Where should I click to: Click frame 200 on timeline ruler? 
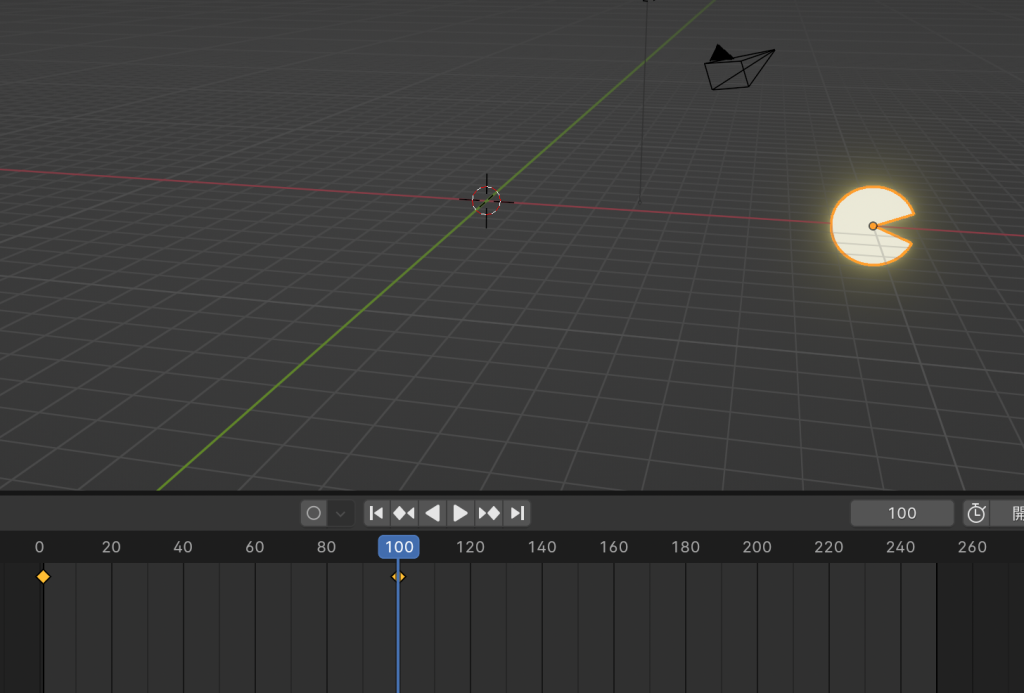point(757,547)
